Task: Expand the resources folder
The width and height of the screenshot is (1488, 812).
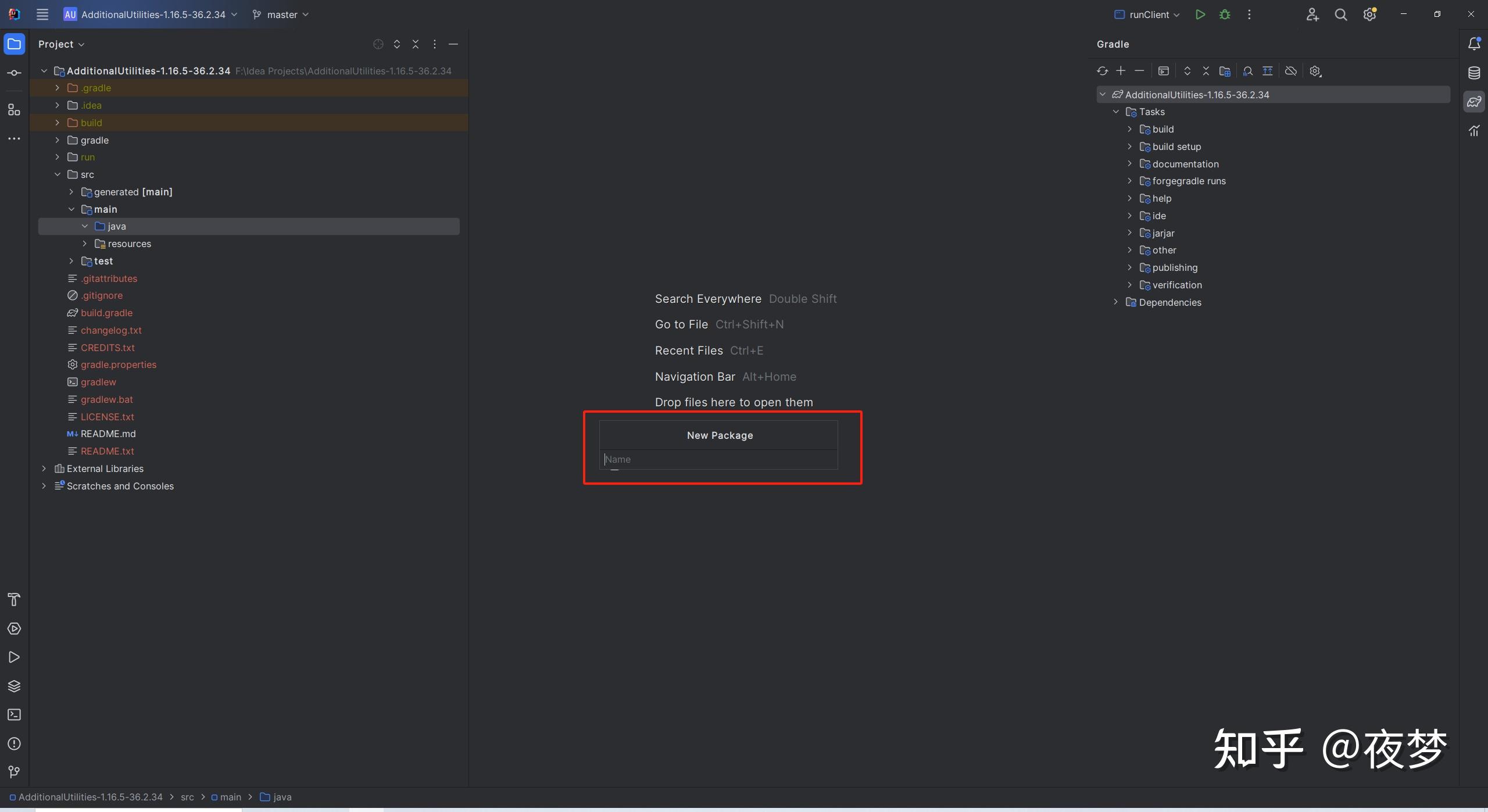Action: [85, 244]
